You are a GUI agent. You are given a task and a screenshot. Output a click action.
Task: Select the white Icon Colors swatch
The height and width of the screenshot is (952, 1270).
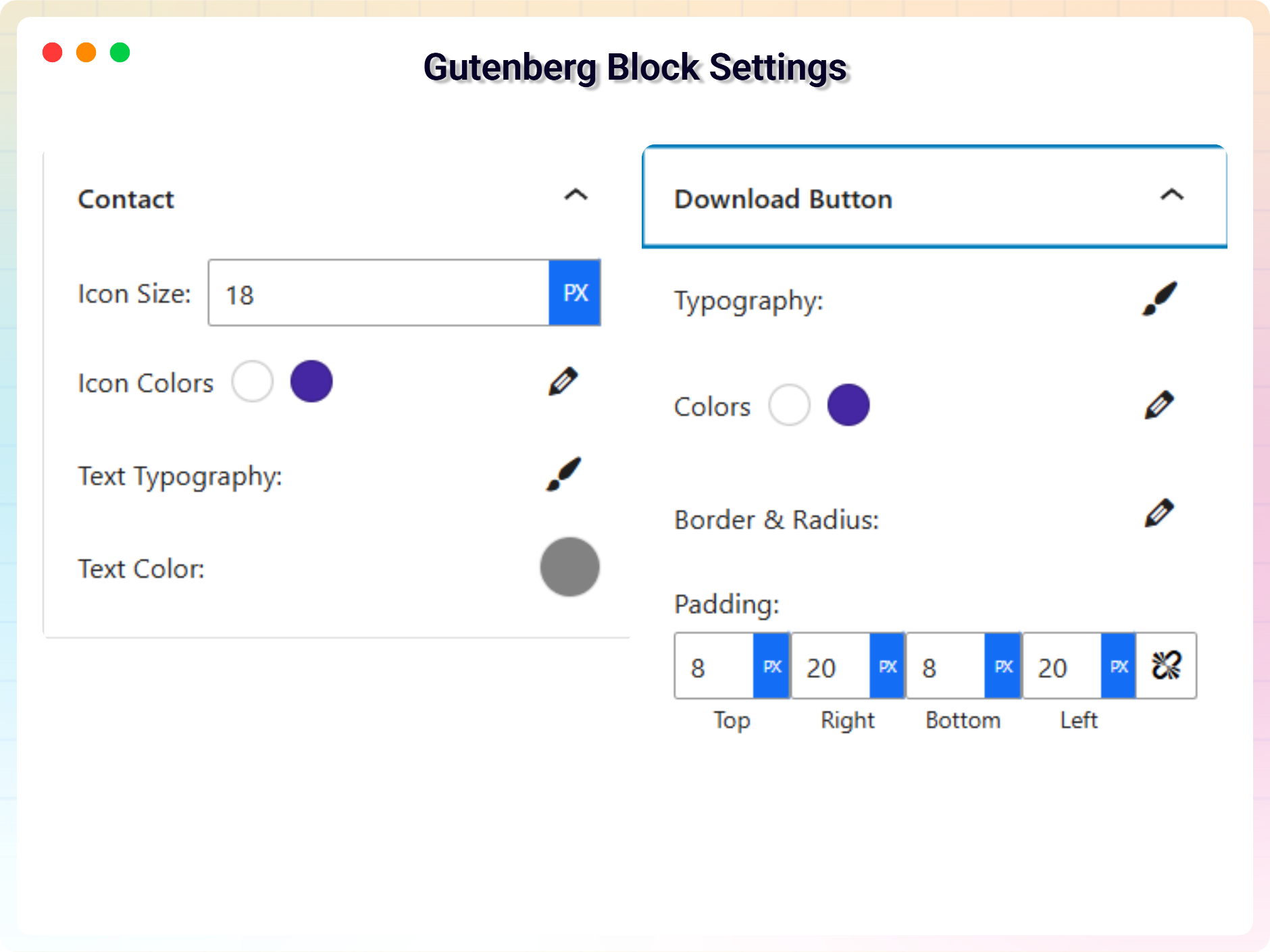point(253,381)
